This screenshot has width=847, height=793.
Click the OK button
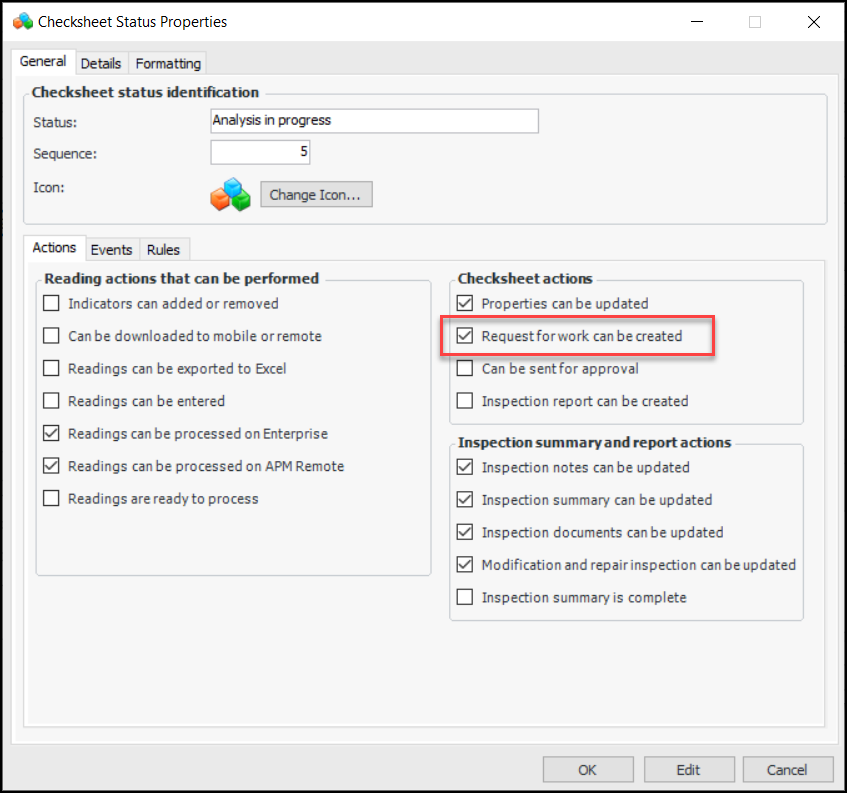pyautogui.click(x=587, y=769)
